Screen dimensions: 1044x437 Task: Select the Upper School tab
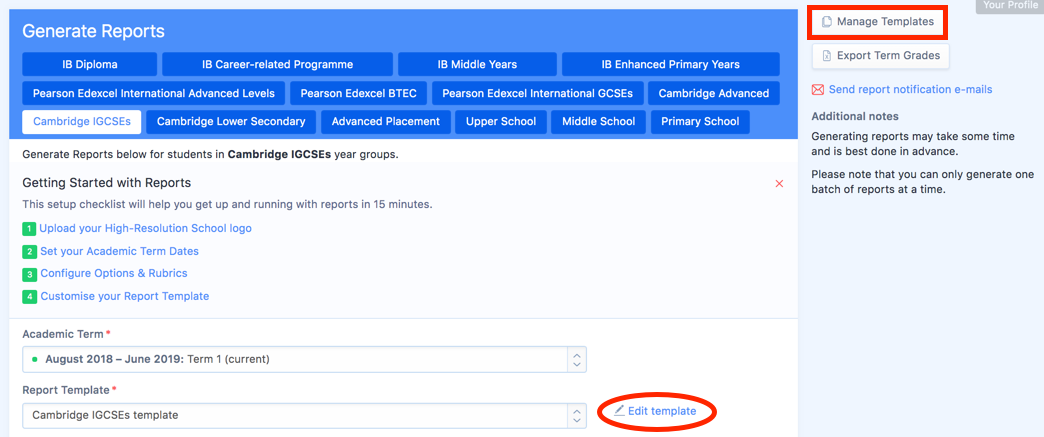[x=501, y=122]
